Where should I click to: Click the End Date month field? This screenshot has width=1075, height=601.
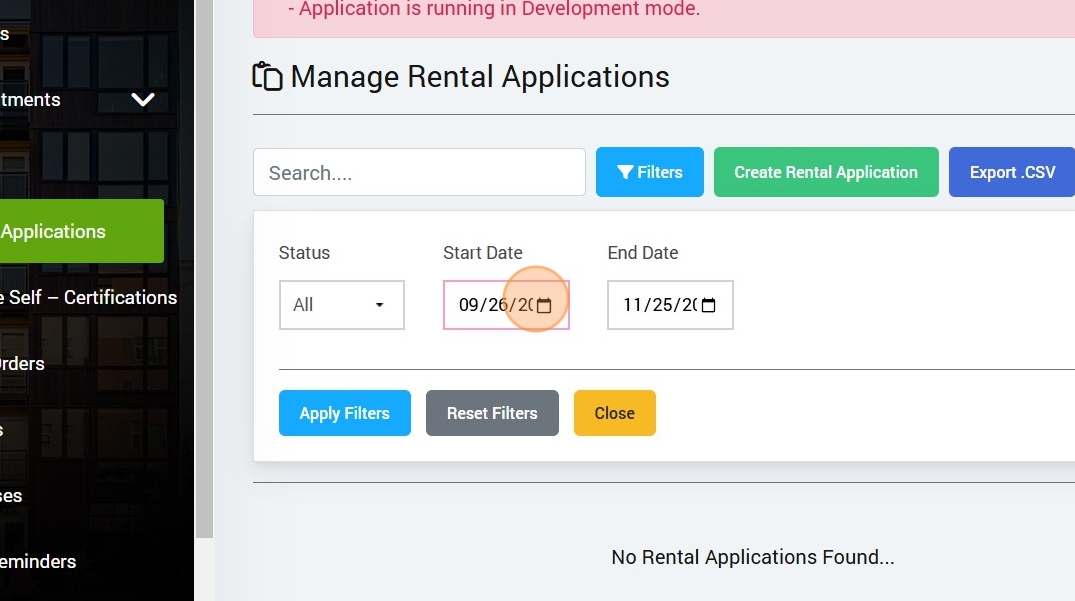click(x=632, y=306)
